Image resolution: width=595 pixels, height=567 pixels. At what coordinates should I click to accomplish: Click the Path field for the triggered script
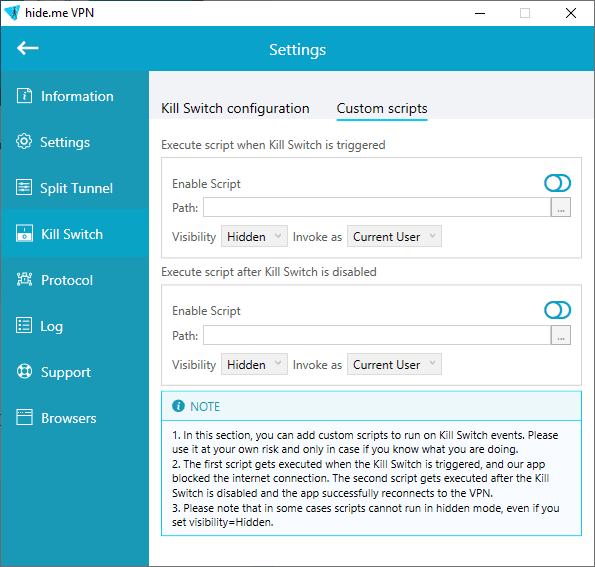tap(377, 207)
